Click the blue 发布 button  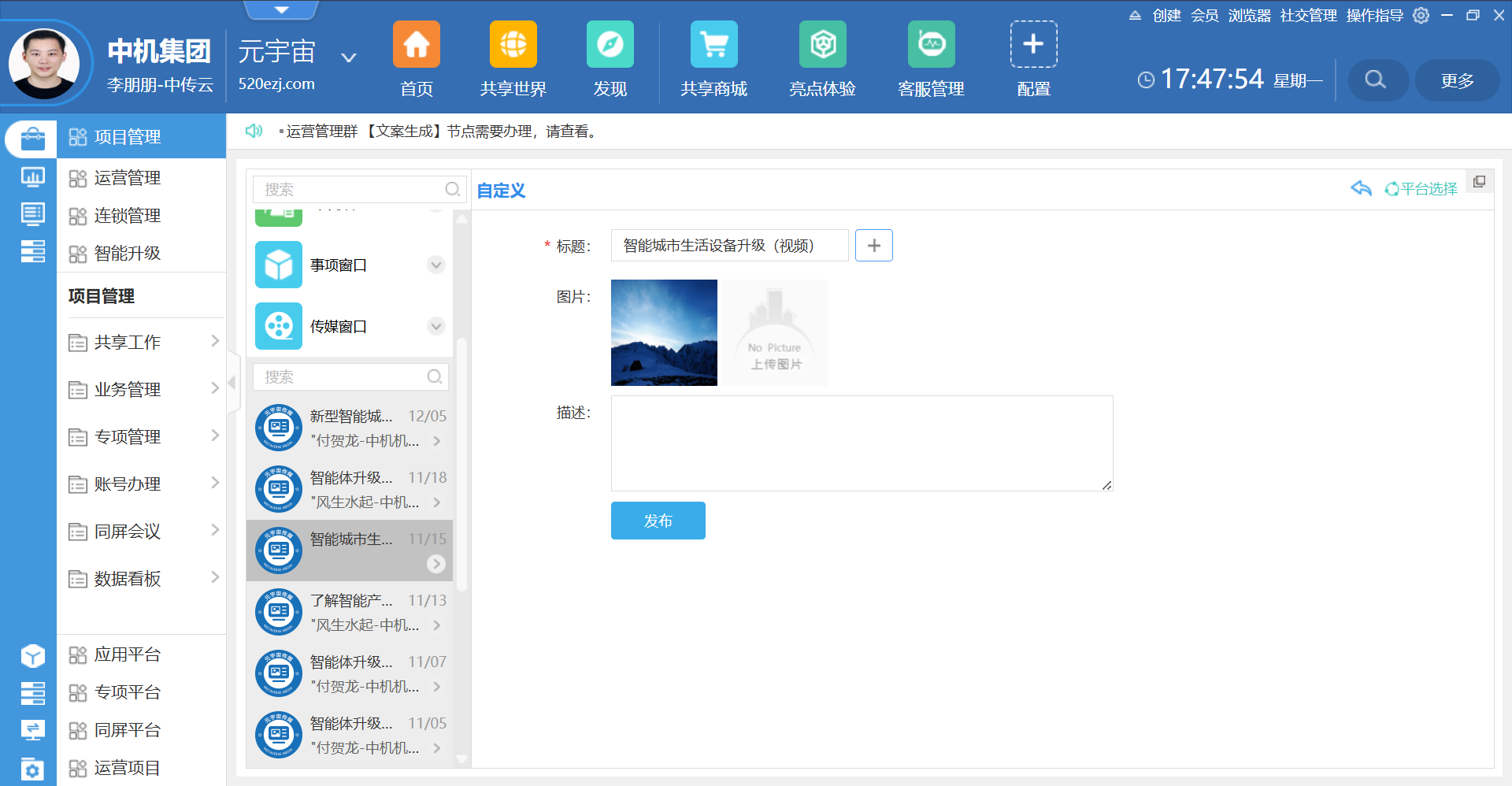coord(658,521)
